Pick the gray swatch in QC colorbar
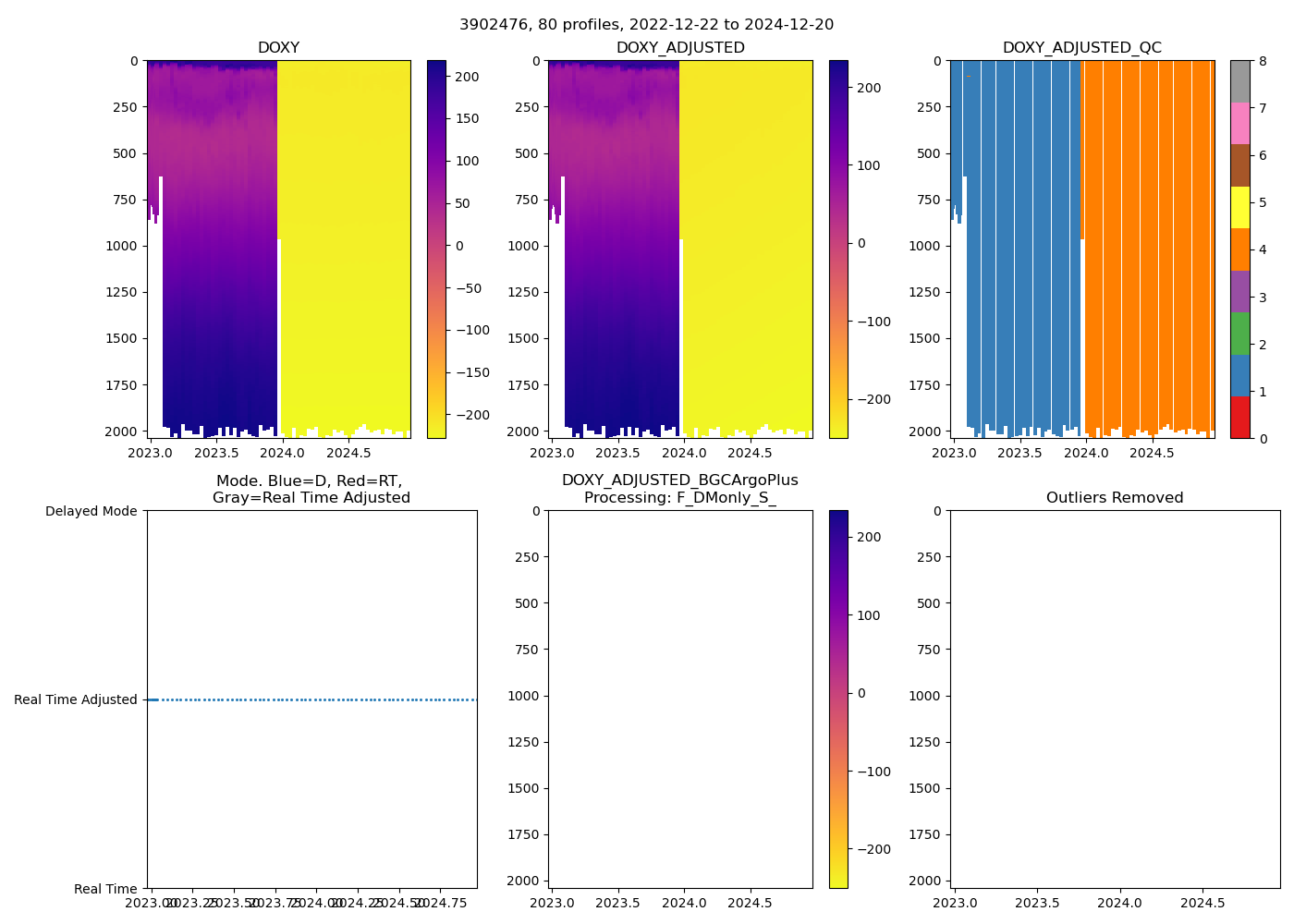The width and height of the screenshot is (1294, 924). (1239, 81)
